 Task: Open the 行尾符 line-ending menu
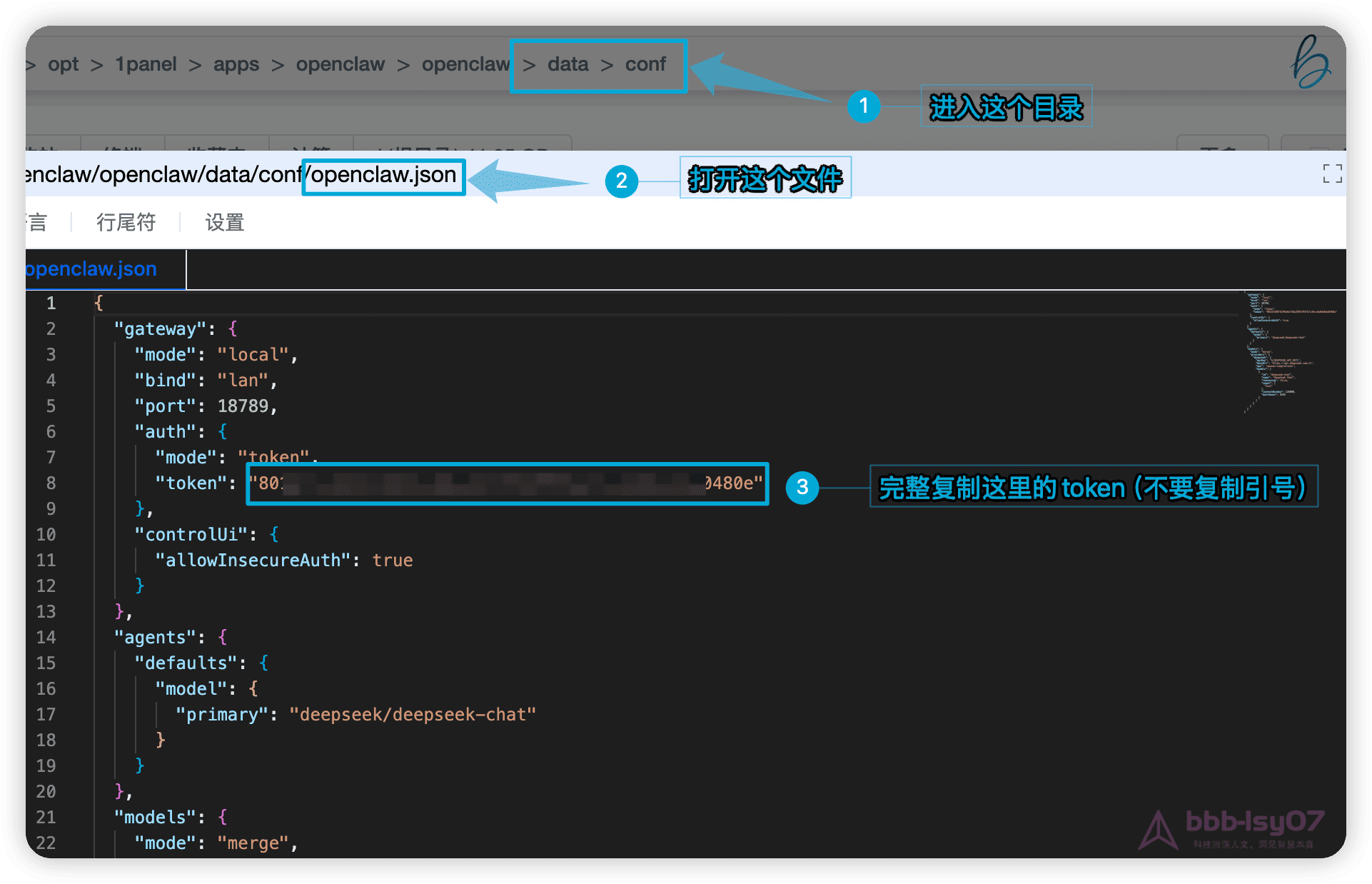click(126, 222)
